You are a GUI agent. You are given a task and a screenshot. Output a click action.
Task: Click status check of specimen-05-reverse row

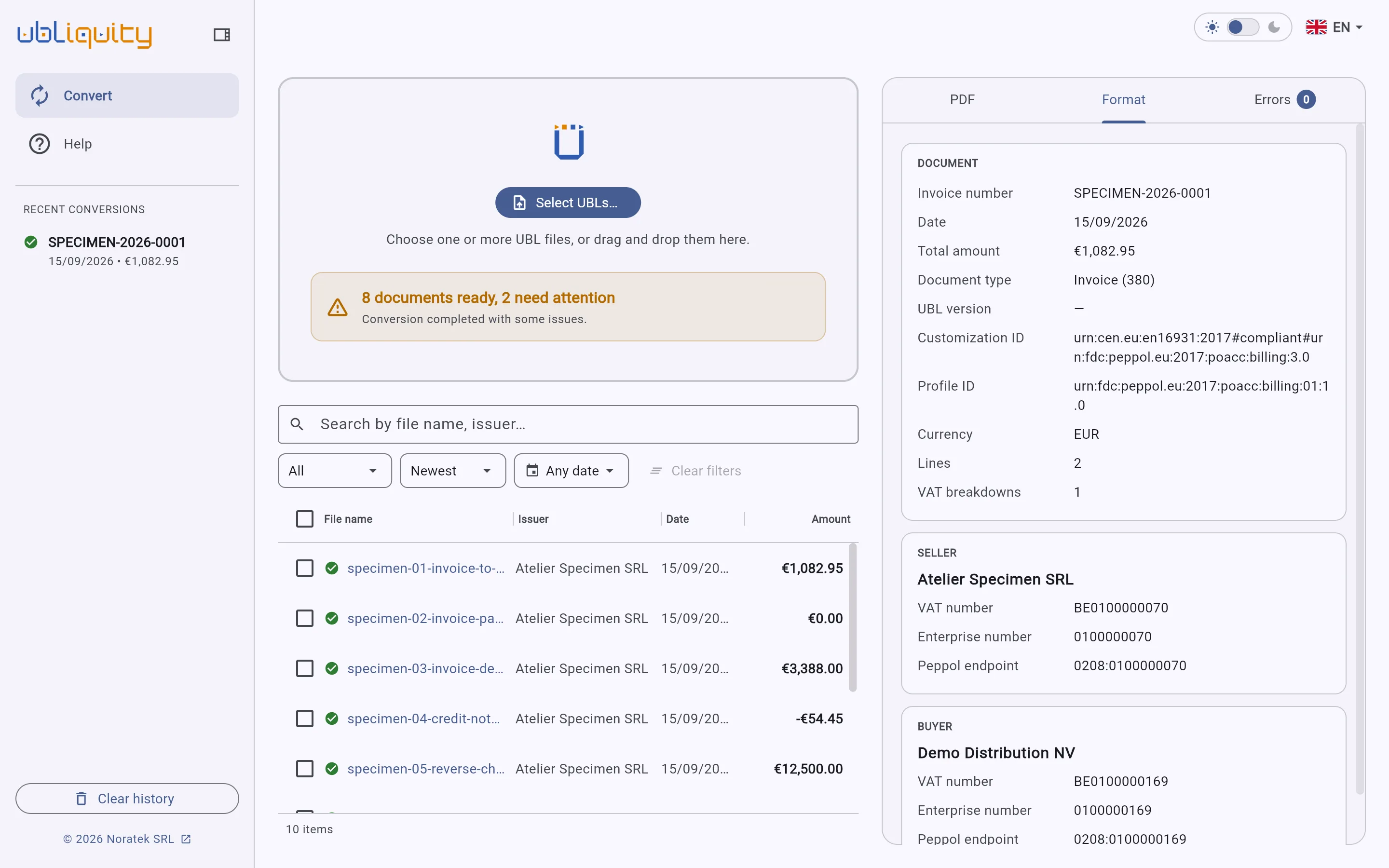coord(332,769)
